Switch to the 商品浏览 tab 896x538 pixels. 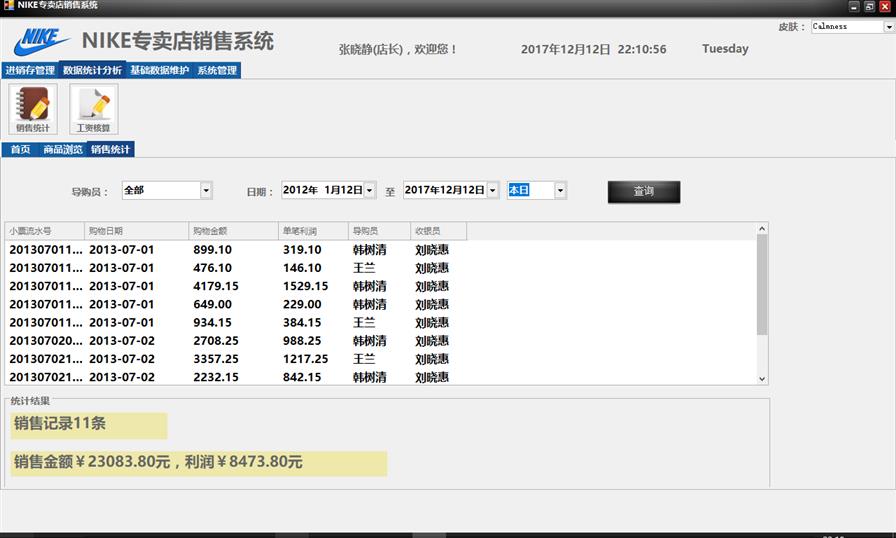coord(62,149)
